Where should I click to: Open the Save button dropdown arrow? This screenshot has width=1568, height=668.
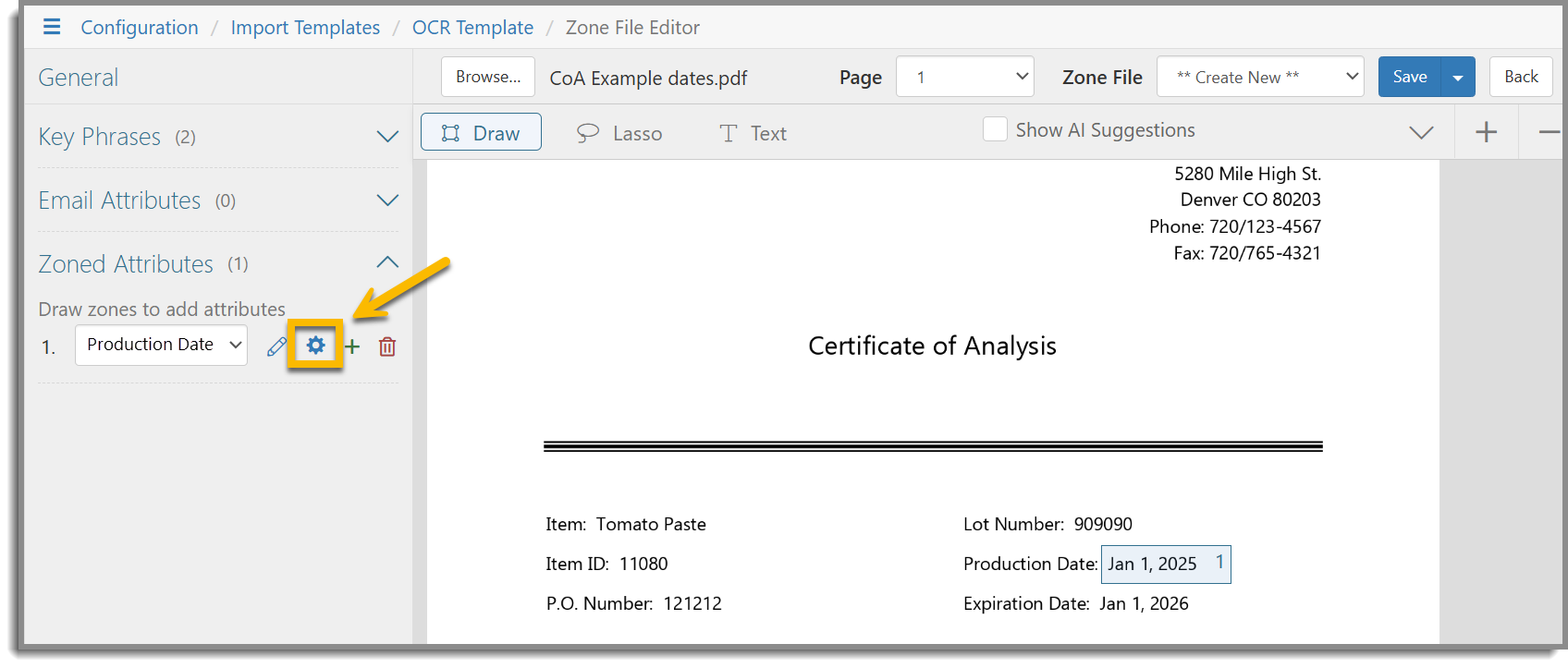point(1458,77)
